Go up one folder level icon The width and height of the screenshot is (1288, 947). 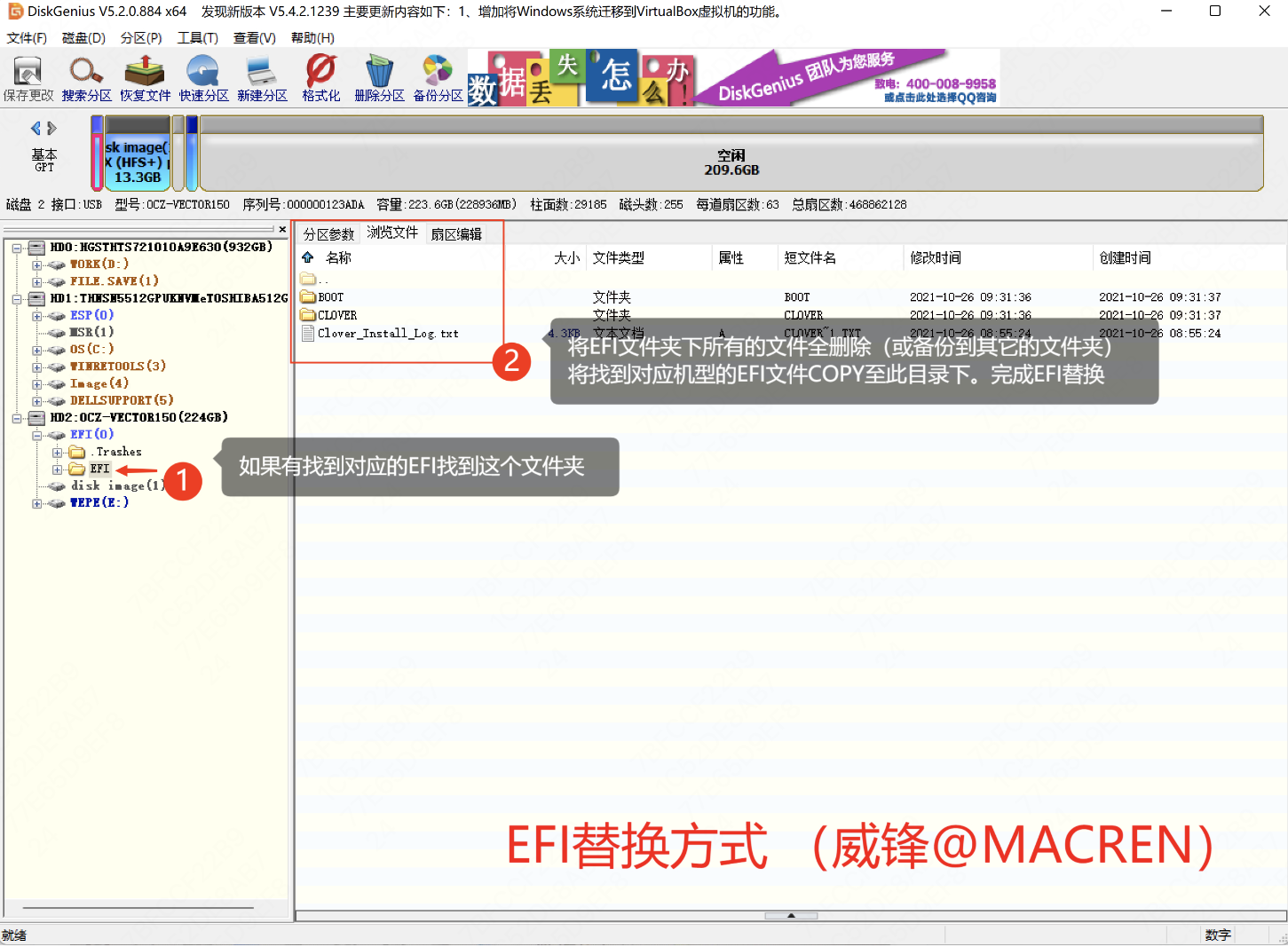308,257
